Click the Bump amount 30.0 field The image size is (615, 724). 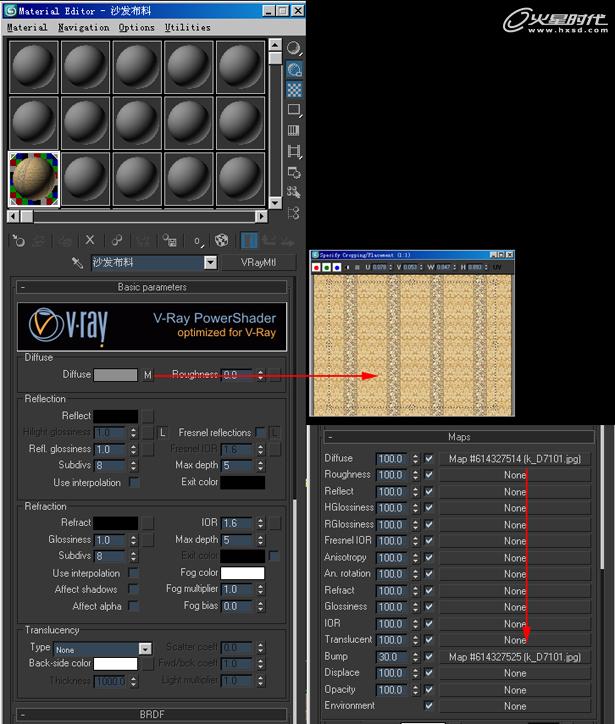391,657
